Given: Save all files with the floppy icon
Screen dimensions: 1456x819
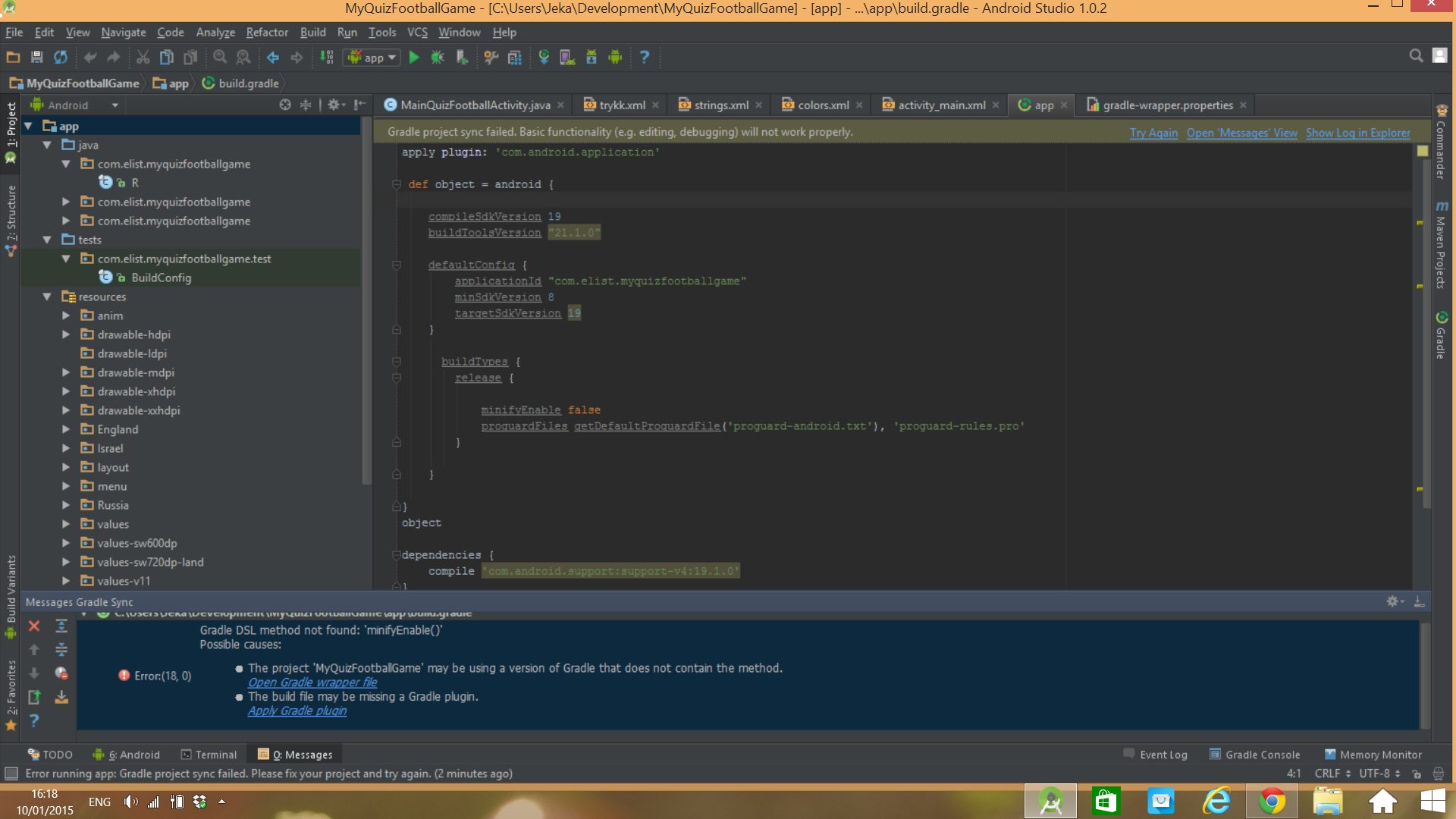Looking at the screenshot, I should pos(36,58).
